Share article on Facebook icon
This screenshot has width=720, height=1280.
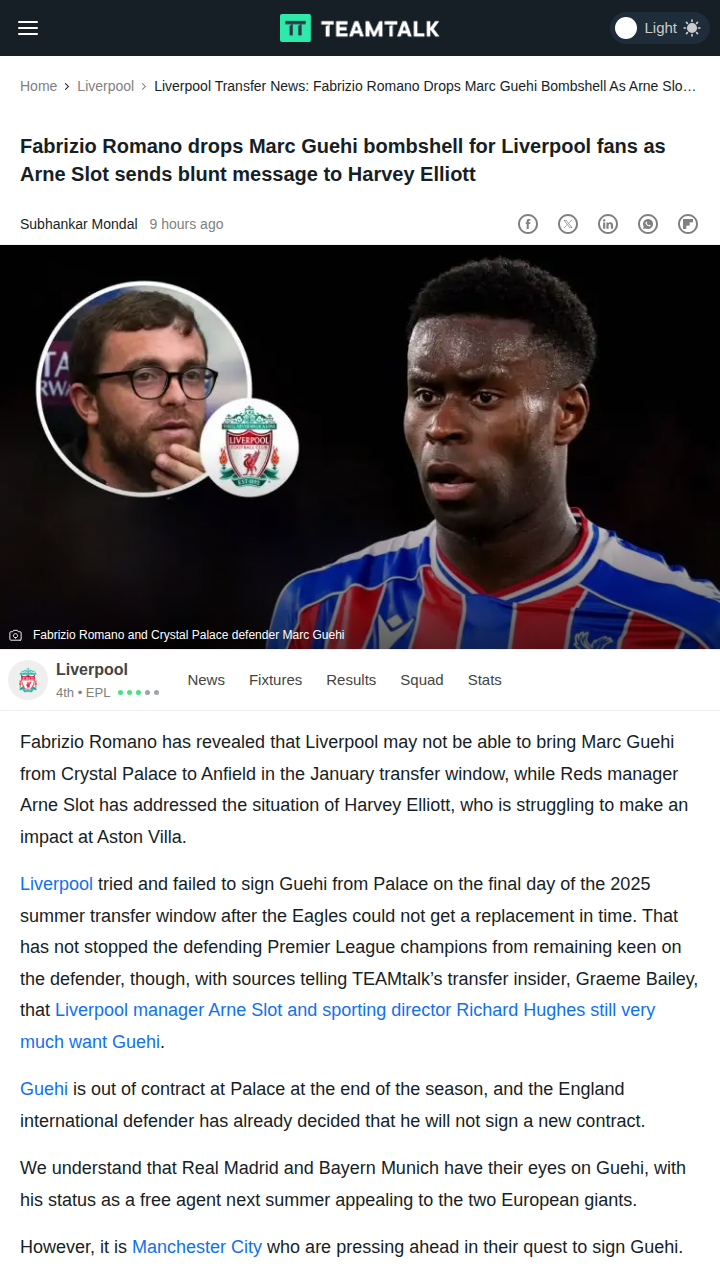(x=528, y=224)
